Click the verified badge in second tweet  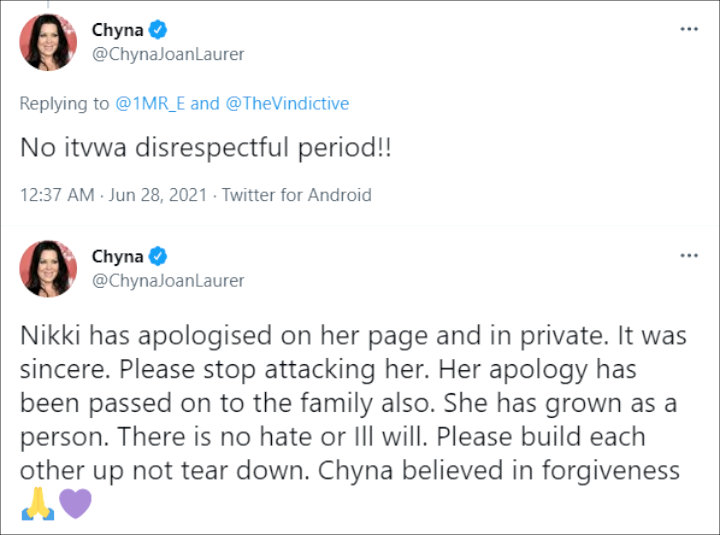pos(158,256)
